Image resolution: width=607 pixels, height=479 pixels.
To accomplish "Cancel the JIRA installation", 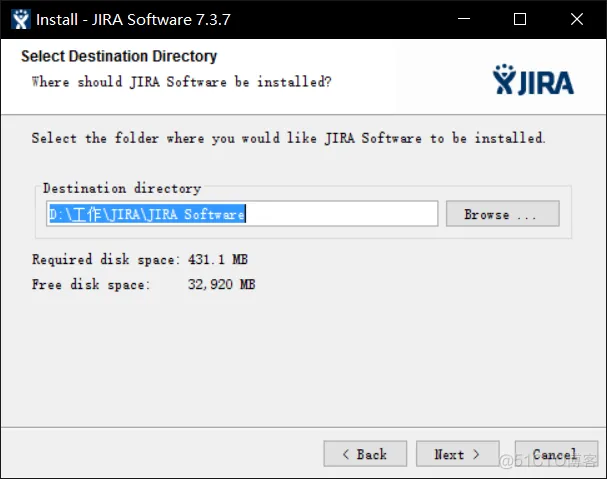I will [556, 454].
